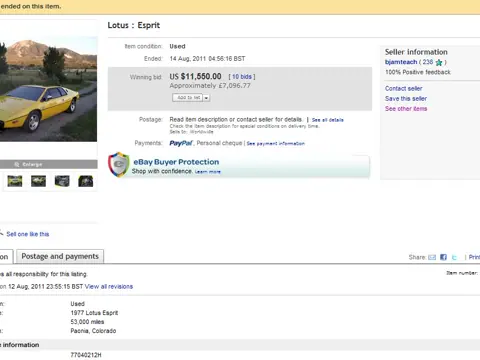Click the Lotus : Esprit title
480x360 pixels.
(x=134, y=25)
